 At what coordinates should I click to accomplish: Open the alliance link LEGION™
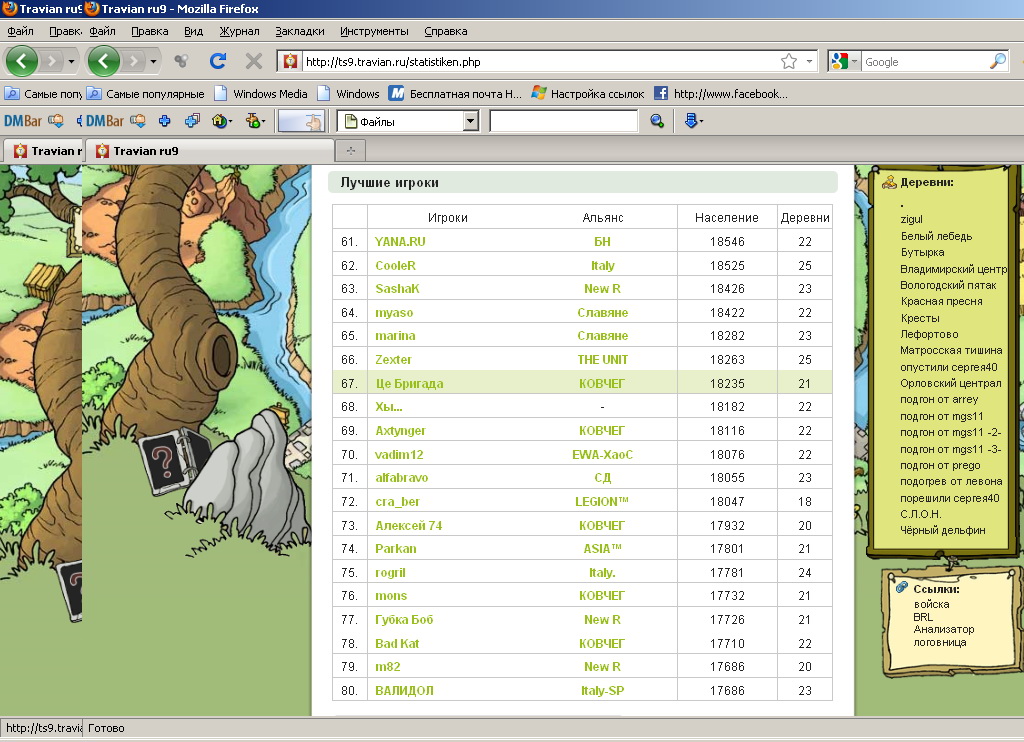click(x=602, y=502)
